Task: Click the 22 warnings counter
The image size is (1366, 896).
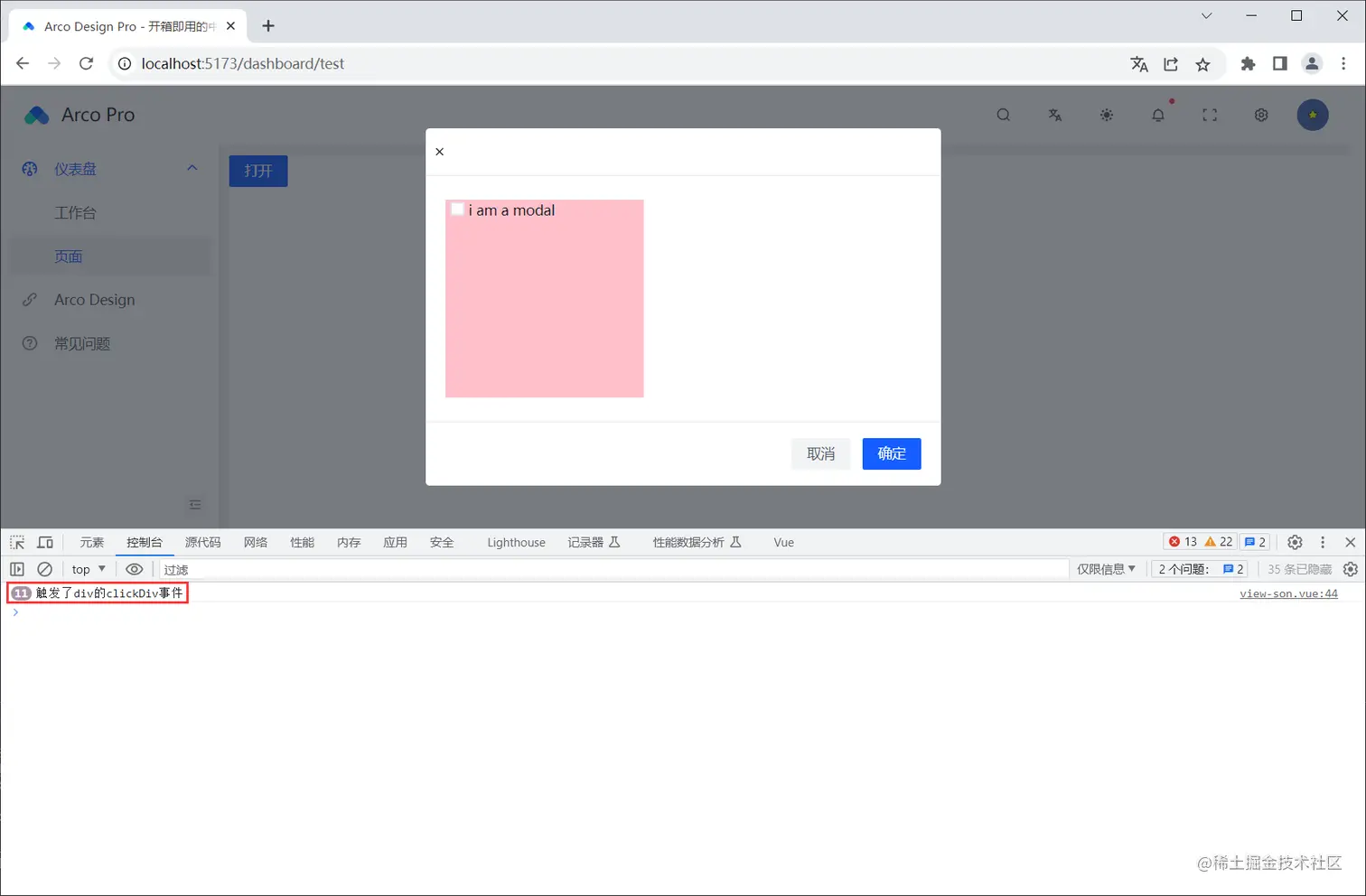Action: point(1219,542)
